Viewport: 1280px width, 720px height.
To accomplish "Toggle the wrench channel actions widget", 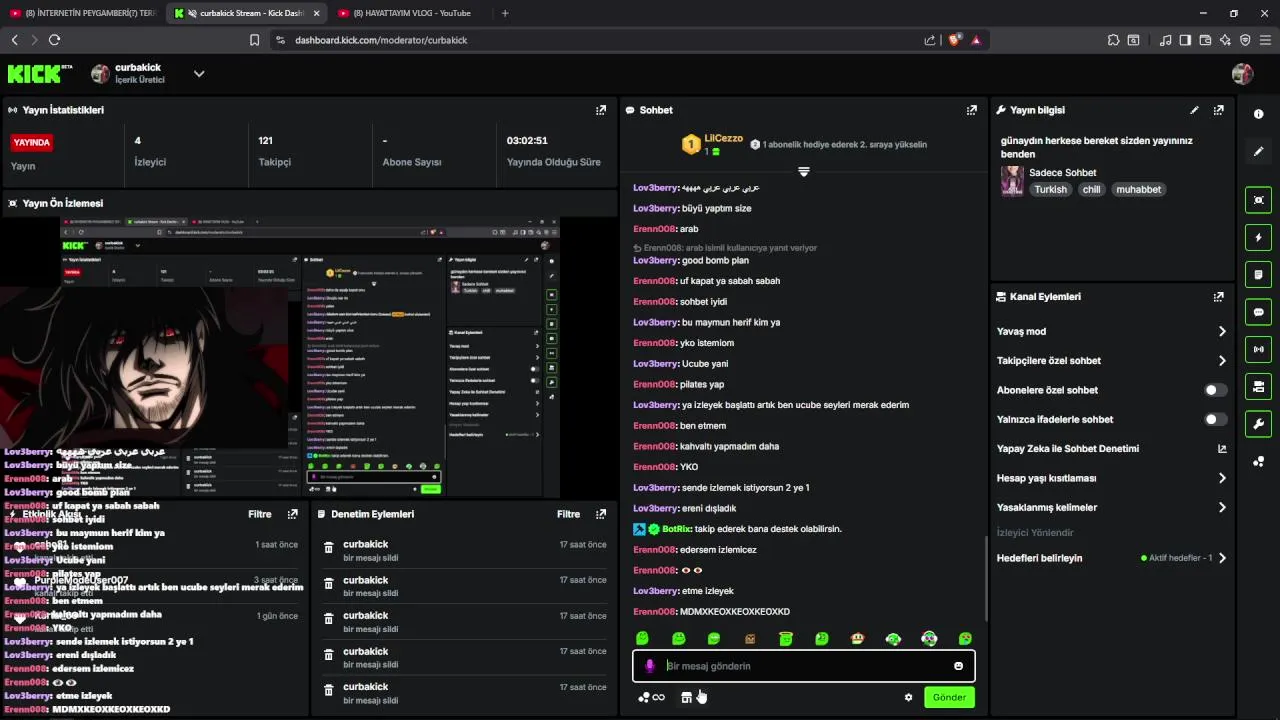I will pyautogui.click(x=1258, y=424).
